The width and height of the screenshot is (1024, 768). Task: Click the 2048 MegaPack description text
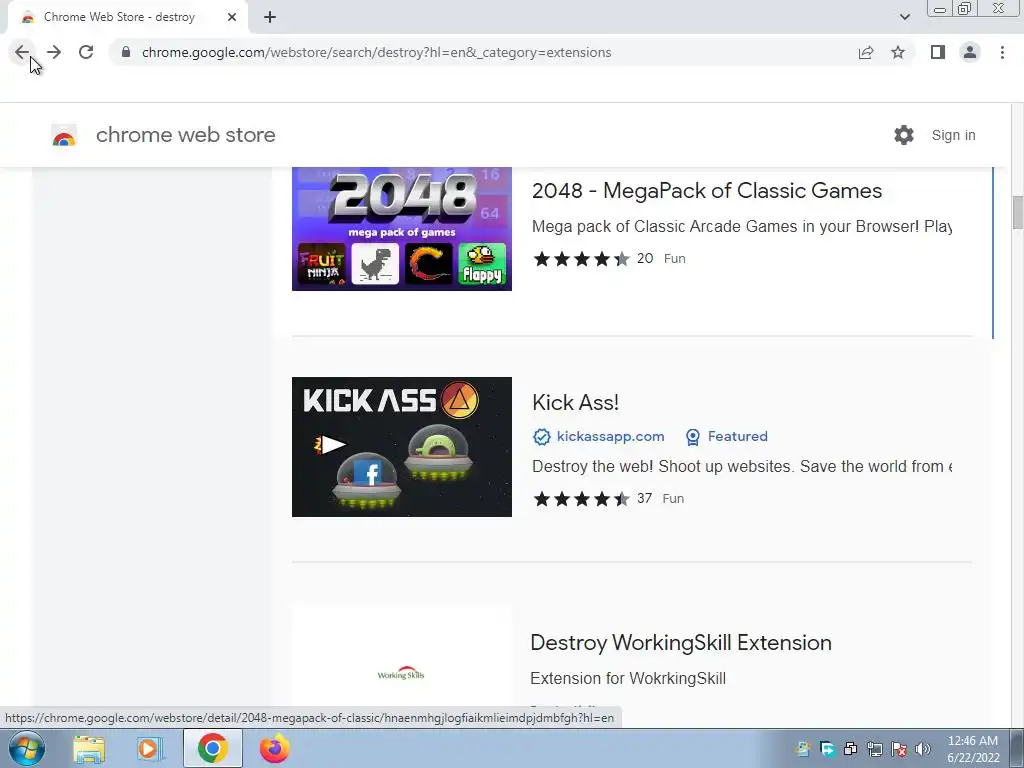[x=742, y=227]
